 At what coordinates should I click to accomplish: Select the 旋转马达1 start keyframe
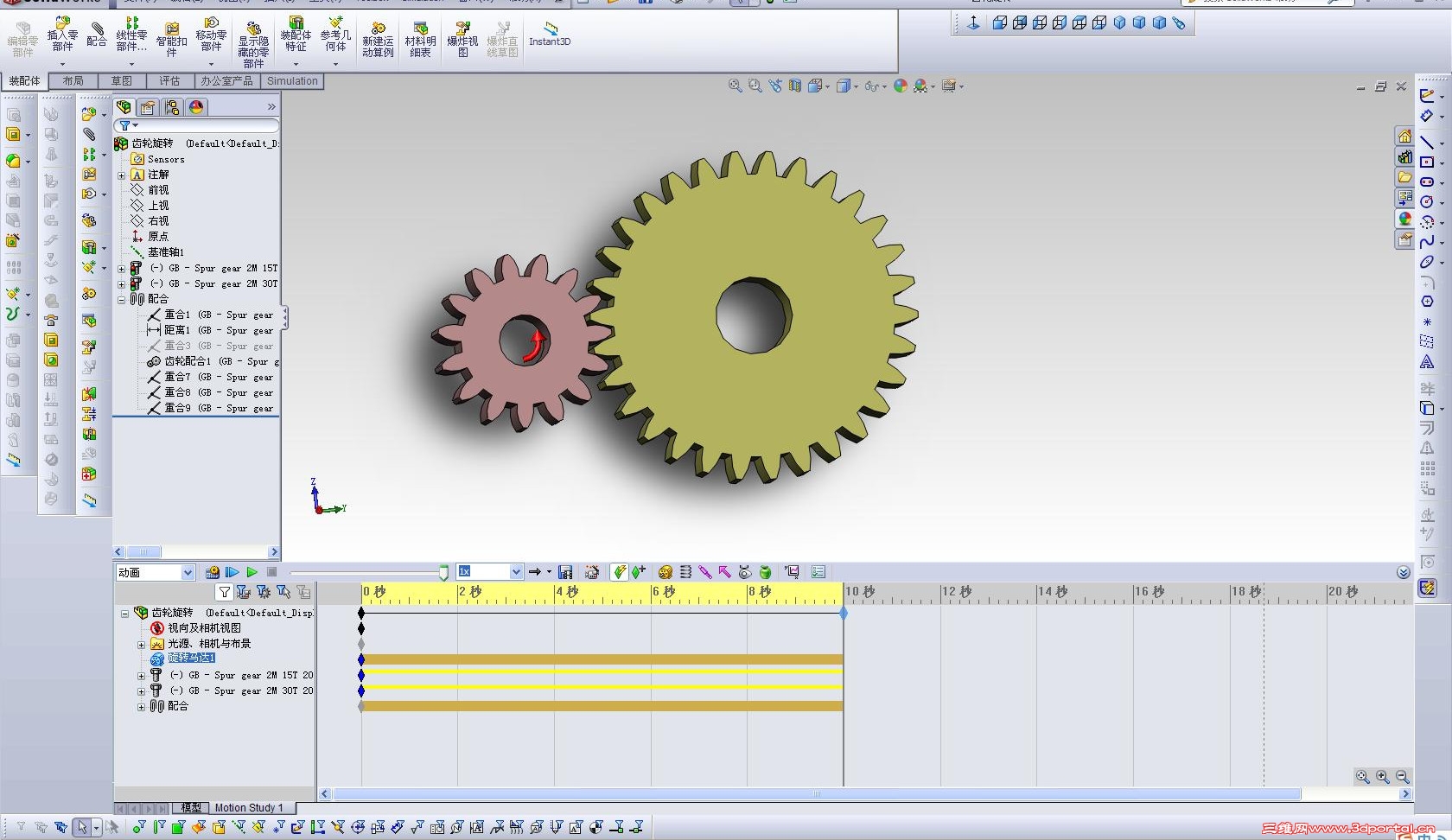pos(361,659)
